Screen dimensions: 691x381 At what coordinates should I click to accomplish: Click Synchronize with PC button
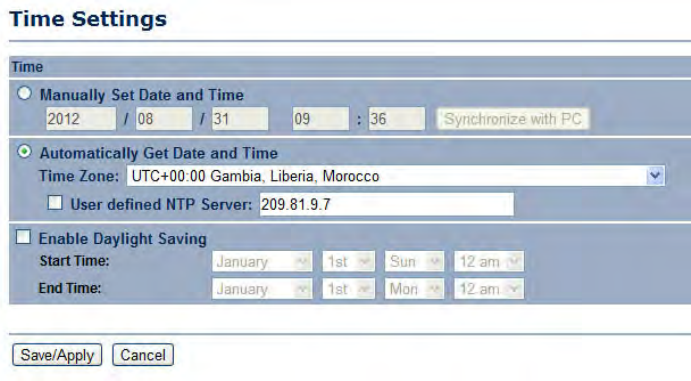(x=513, y=119)
